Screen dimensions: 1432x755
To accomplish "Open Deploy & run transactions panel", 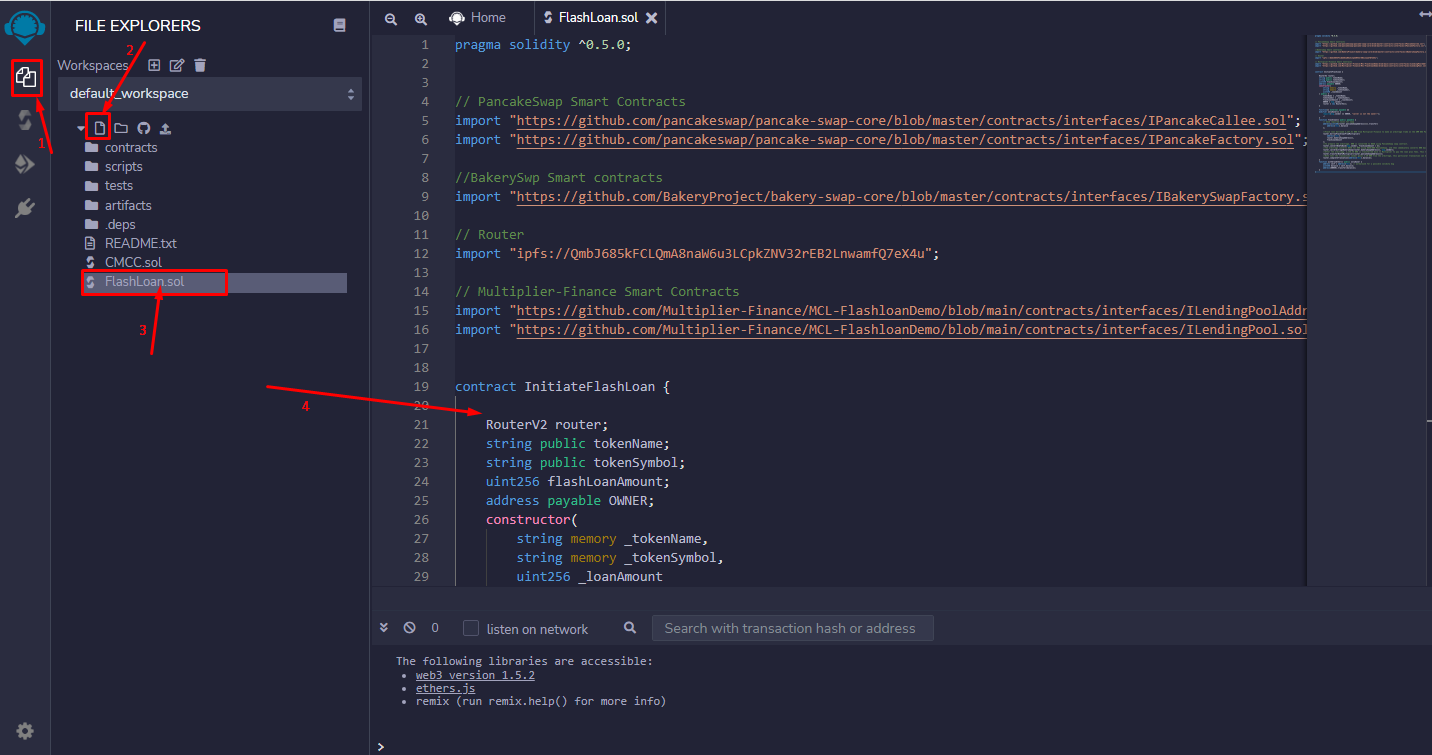I will coord(25,165).
